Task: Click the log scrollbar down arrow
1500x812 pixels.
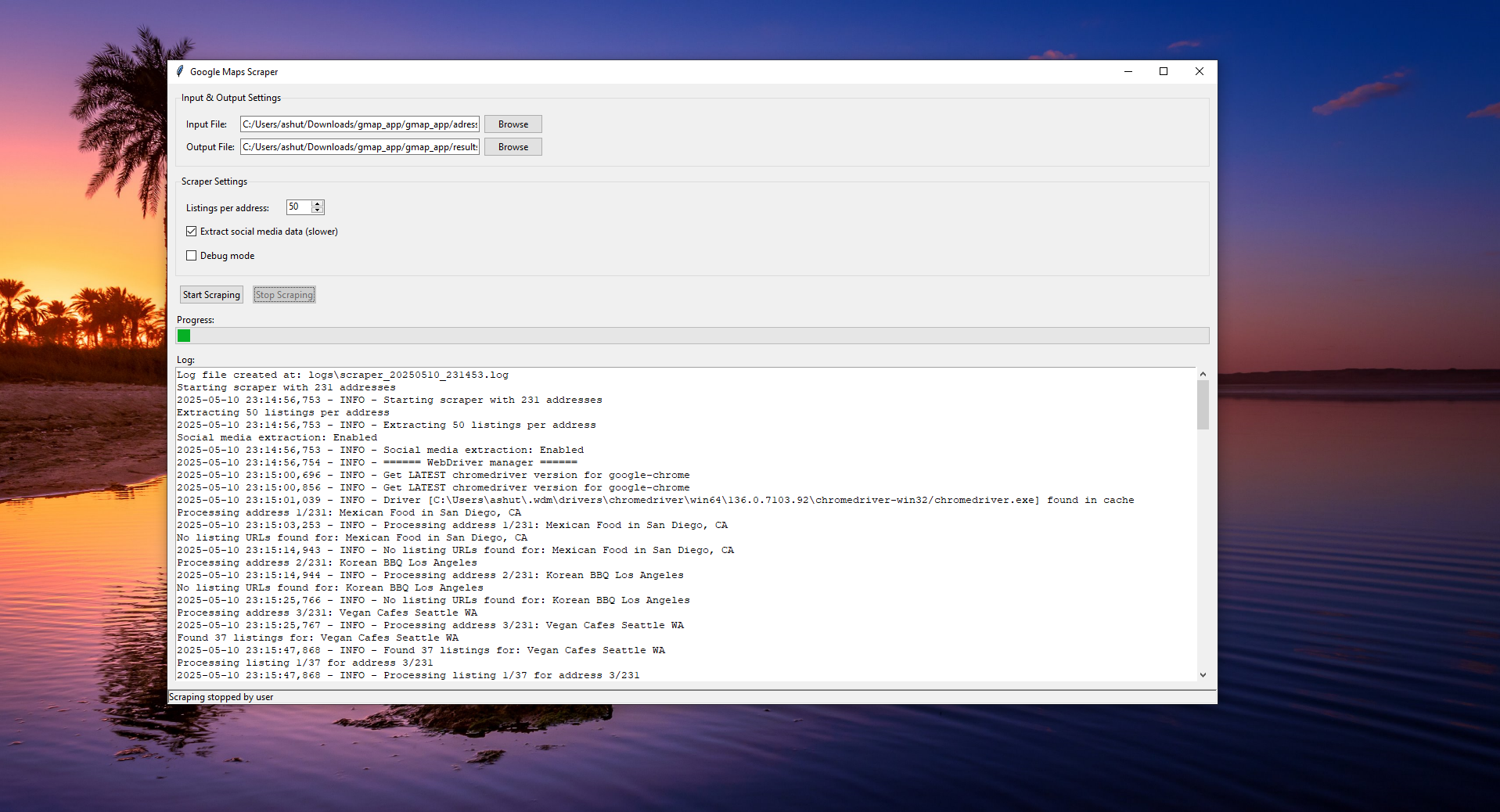Action: pyautogui.click(x=1203, y=675)
